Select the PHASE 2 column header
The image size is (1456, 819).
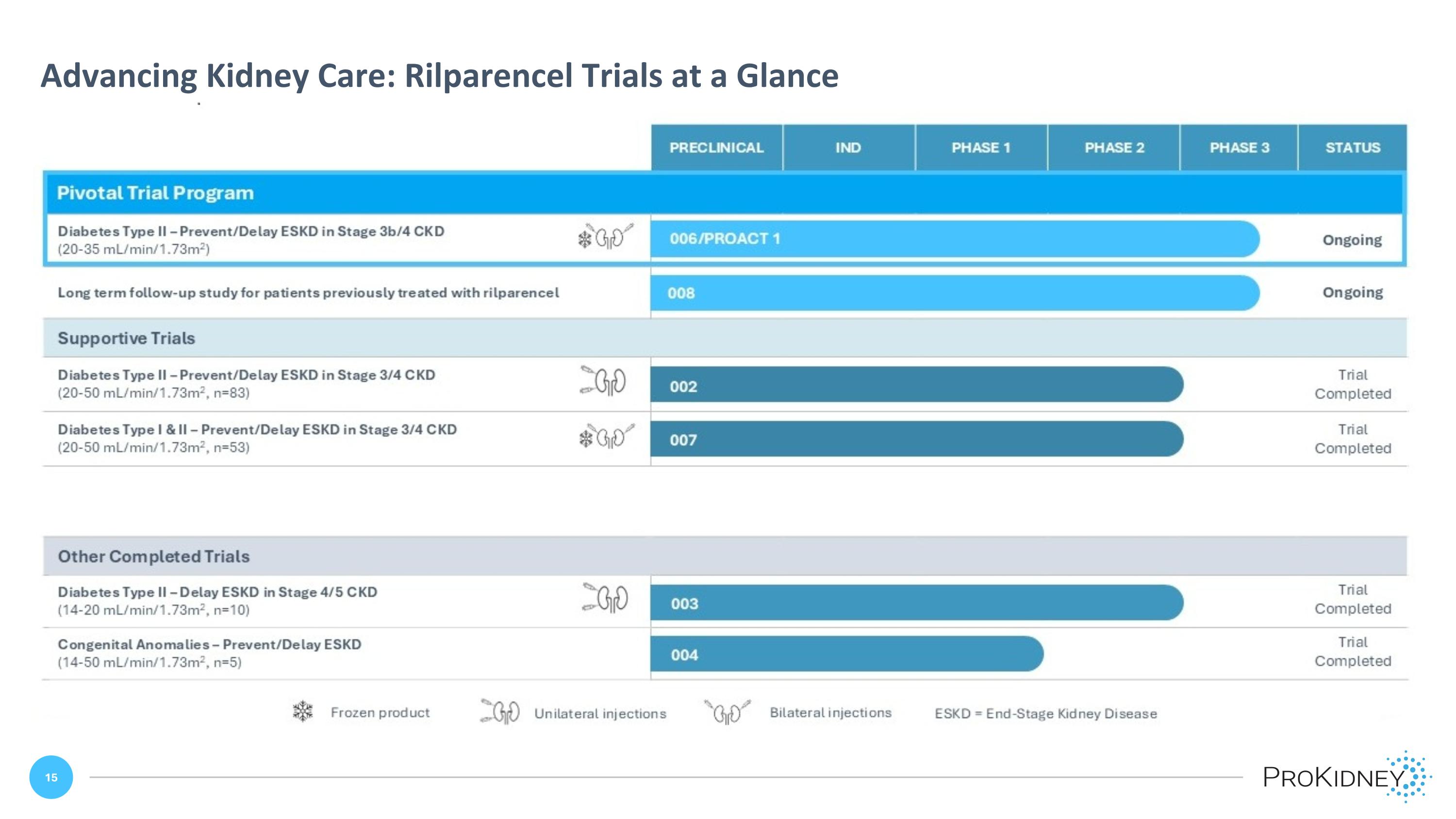[x=1113, y=148]
